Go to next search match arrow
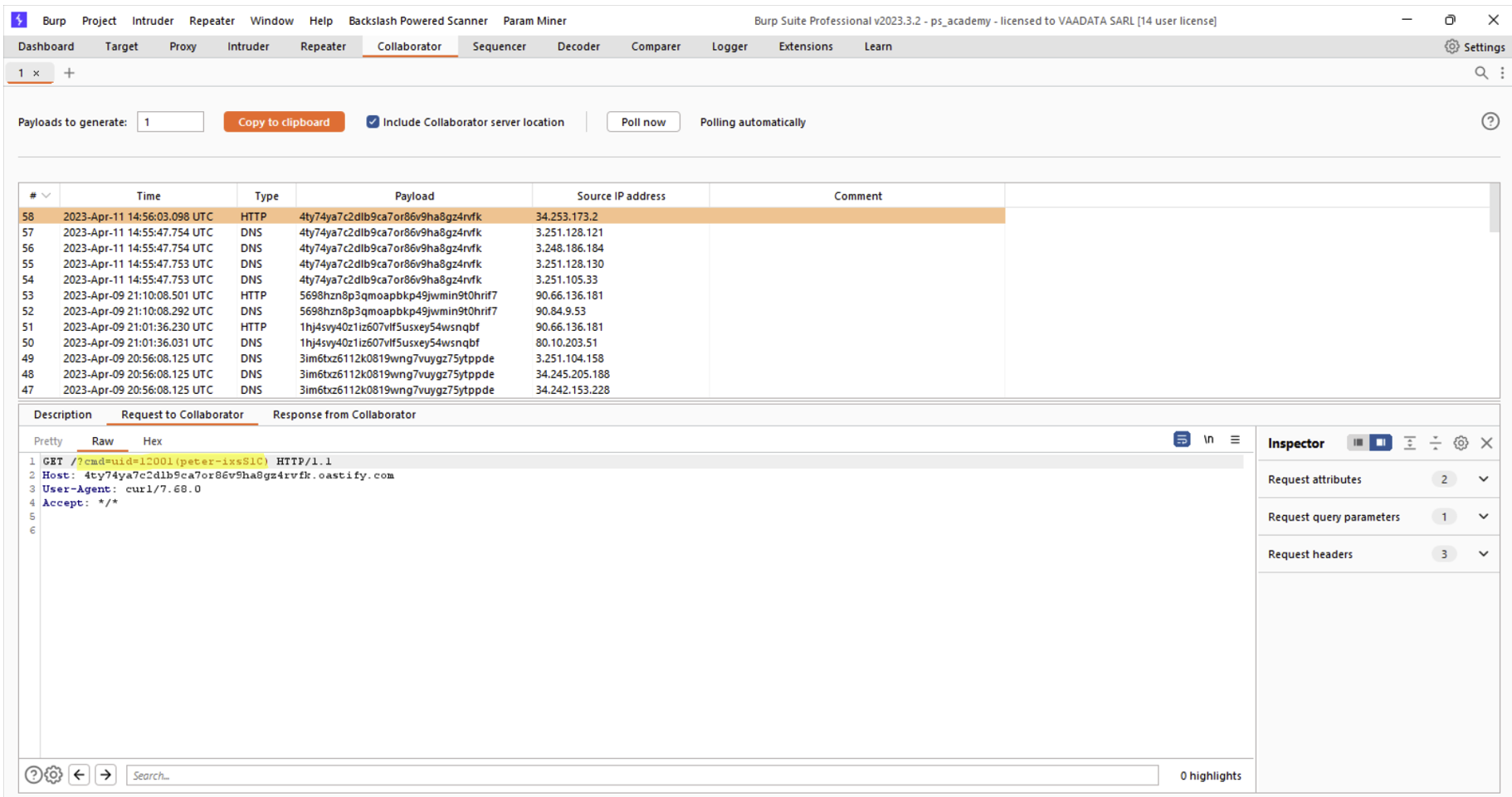 (x=105, y=775)
